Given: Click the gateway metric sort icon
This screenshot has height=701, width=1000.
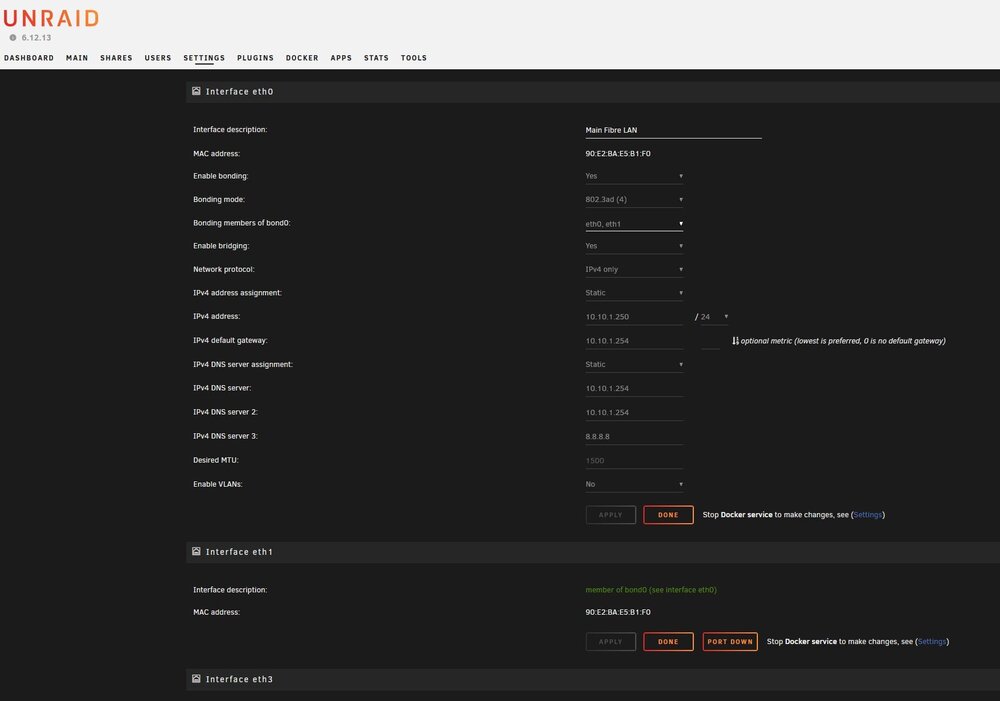Looking at the screenshot, I should tap(735, 341).
